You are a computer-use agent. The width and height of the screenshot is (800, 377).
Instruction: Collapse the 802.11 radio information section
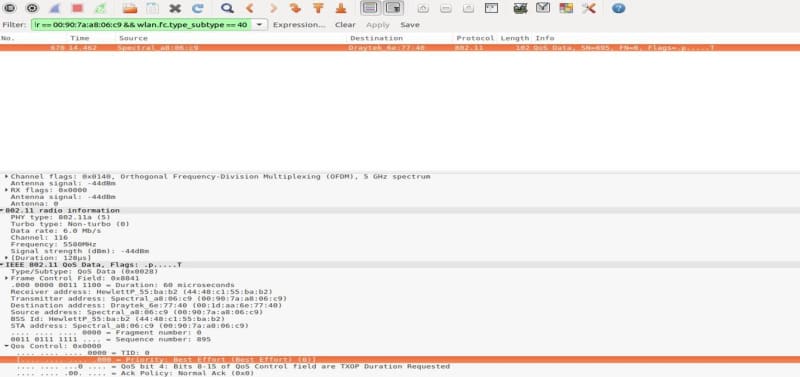click(x=2, y=210)
